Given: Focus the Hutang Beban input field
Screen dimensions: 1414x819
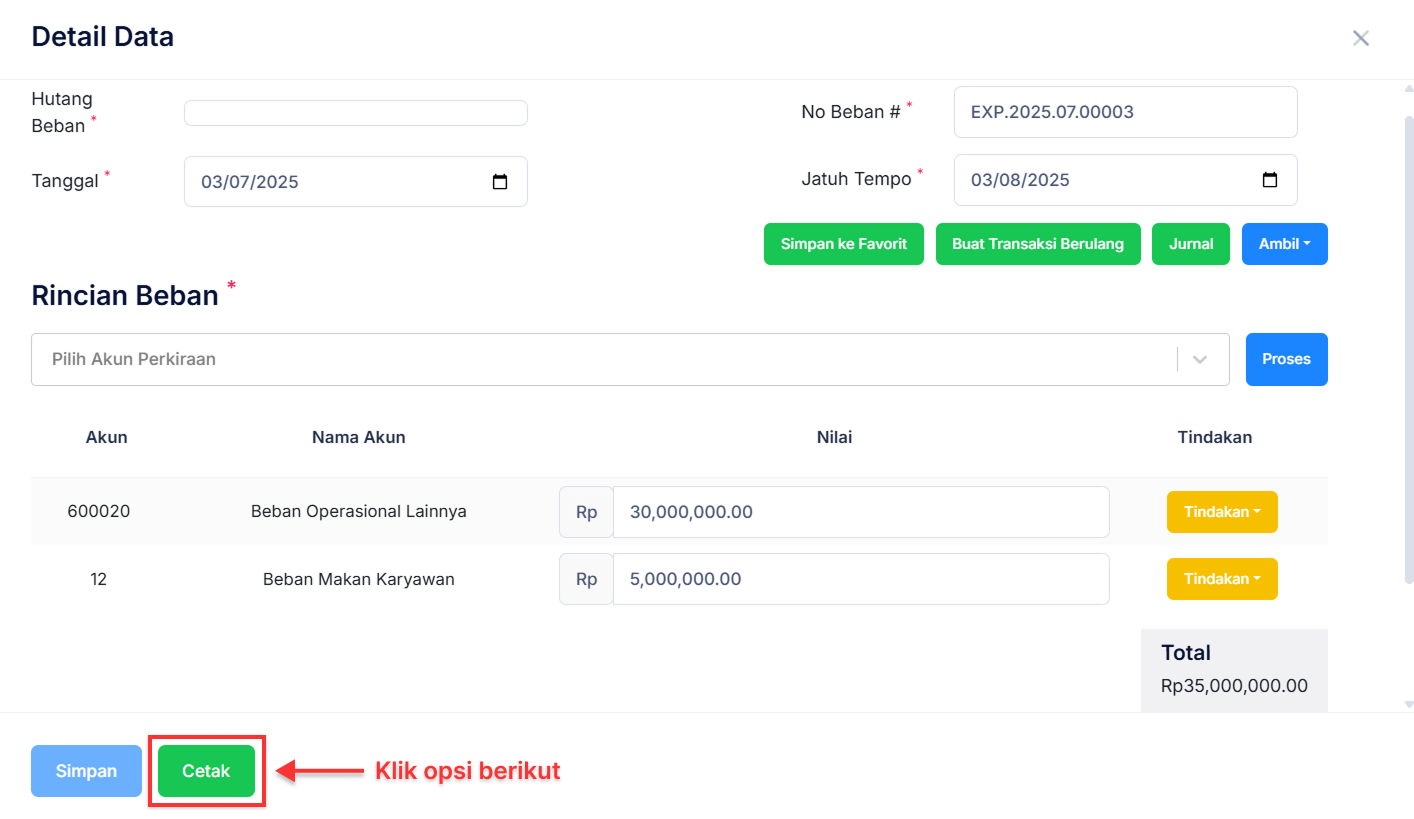Looking at the screenshot, I should 355,113.
